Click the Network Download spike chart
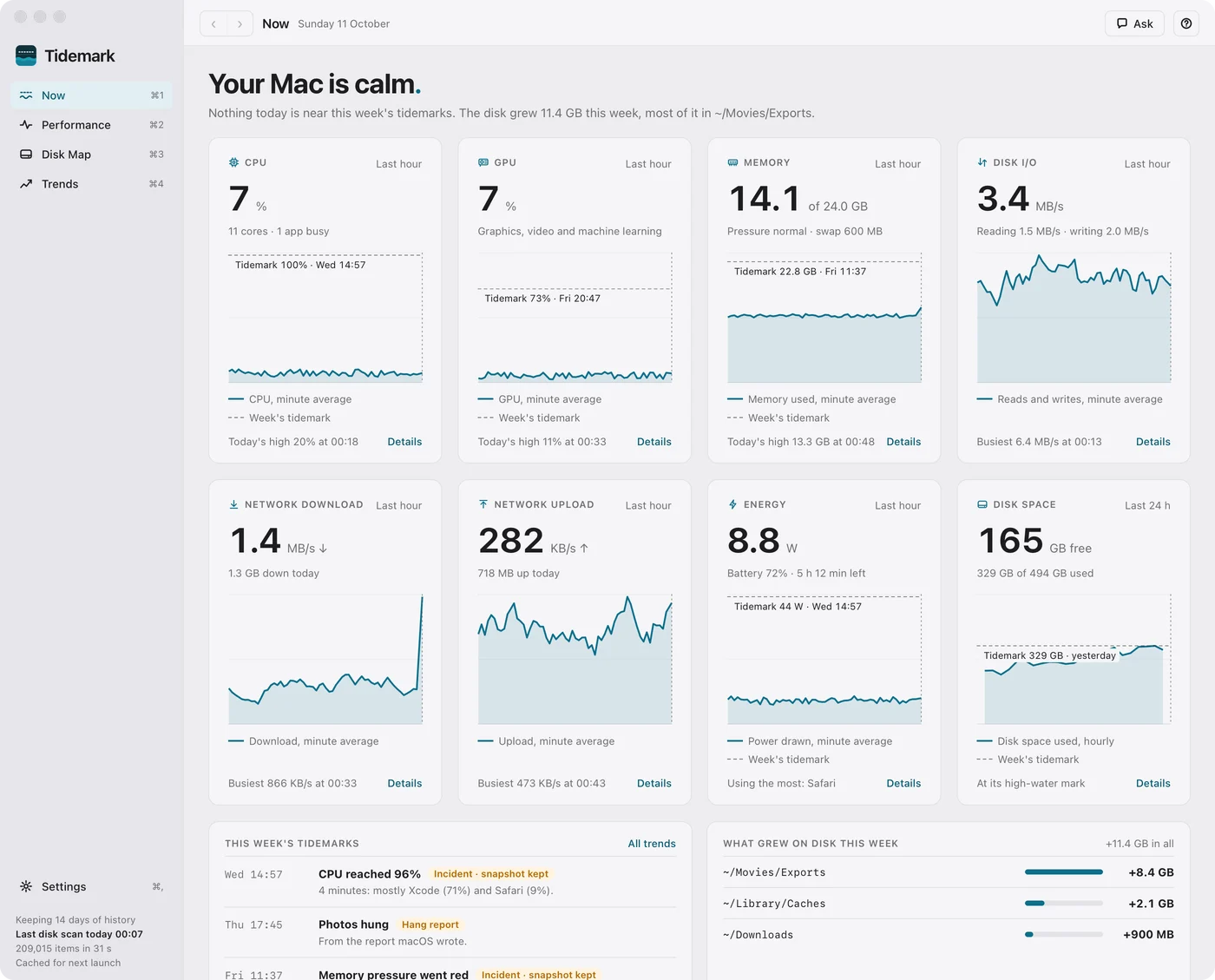 (325, 659)
